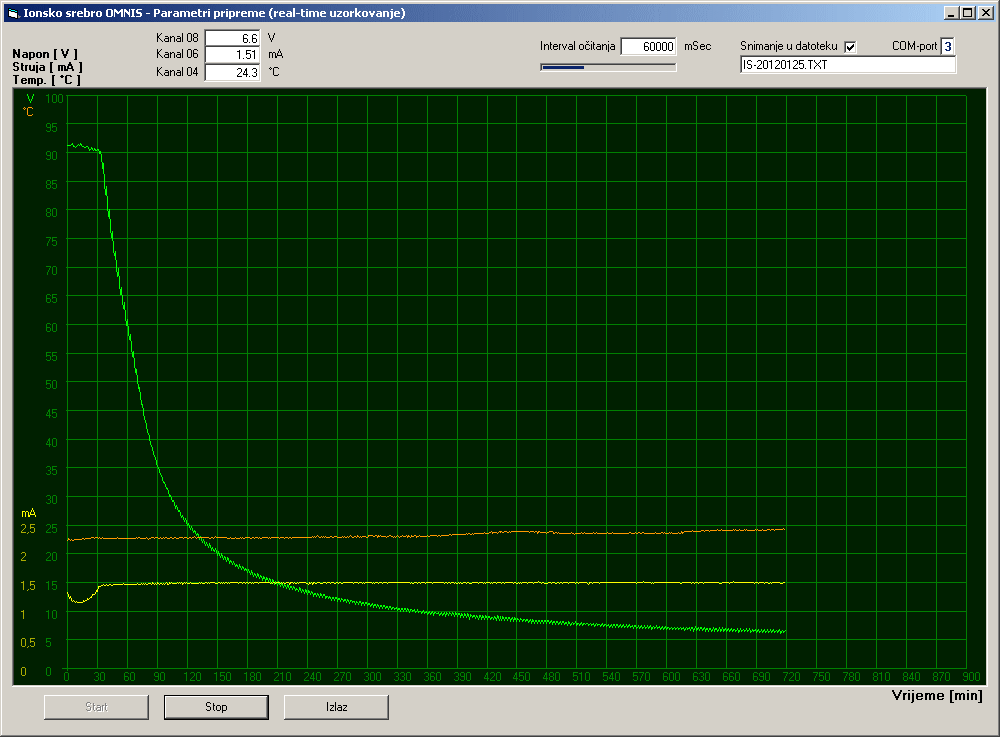Click the '900' label on the time axis
The image size is (1000, 737).
coord(971,677)
